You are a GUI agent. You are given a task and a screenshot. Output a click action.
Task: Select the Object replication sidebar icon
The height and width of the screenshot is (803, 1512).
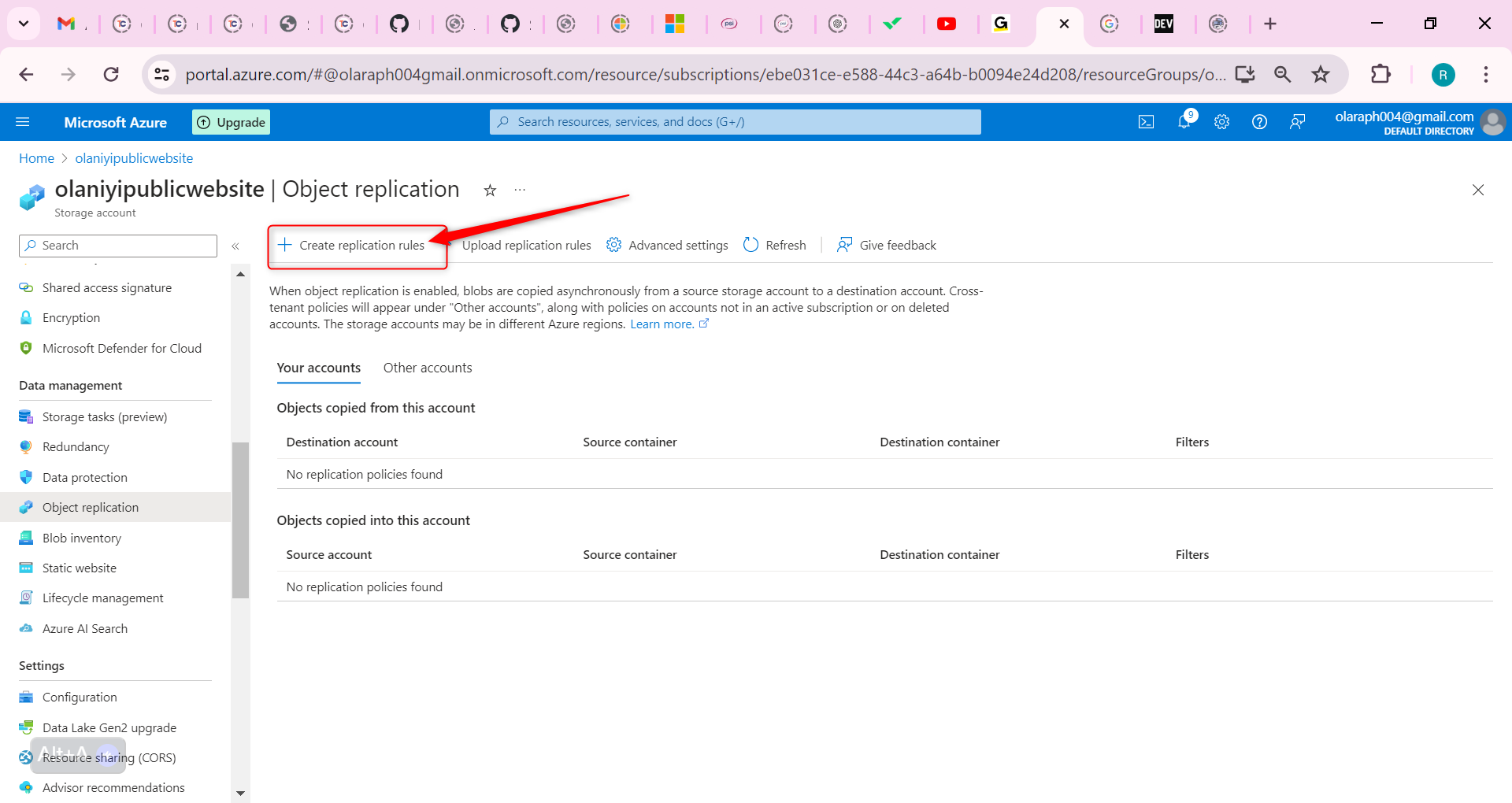tap(28, 507)
